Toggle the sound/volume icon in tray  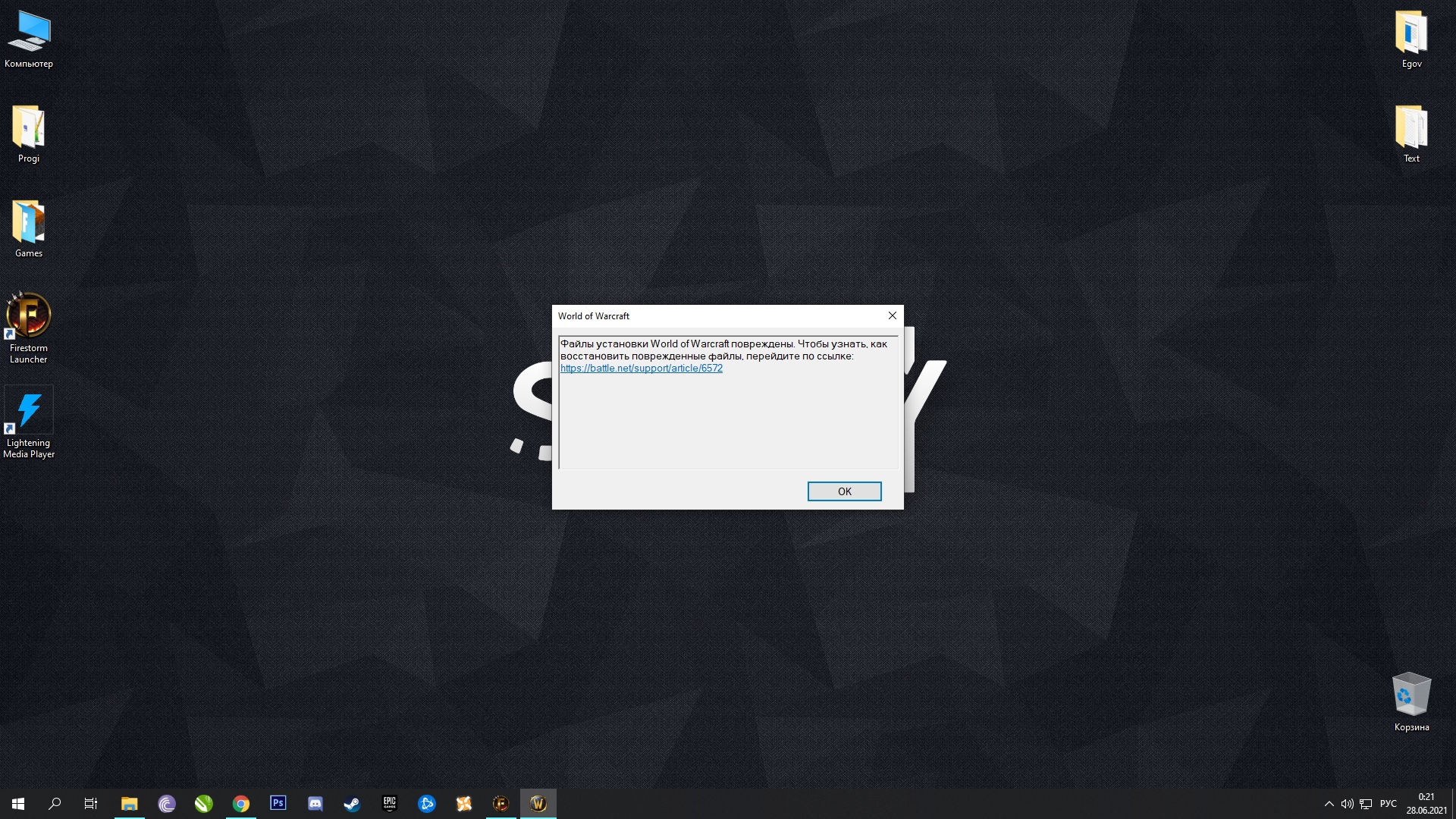[1346, 803]
